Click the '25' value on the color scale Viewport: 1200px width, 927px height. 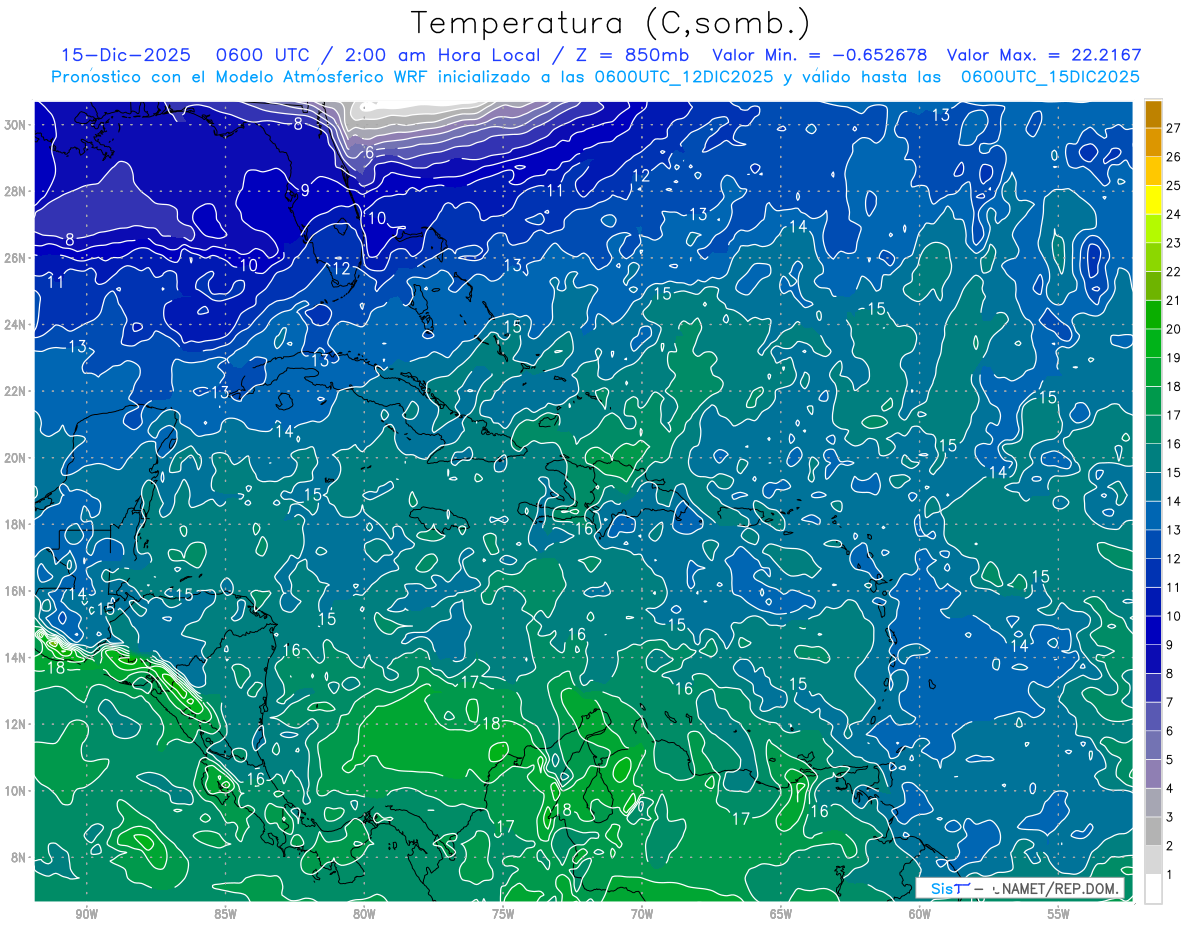pos(1174,186)
